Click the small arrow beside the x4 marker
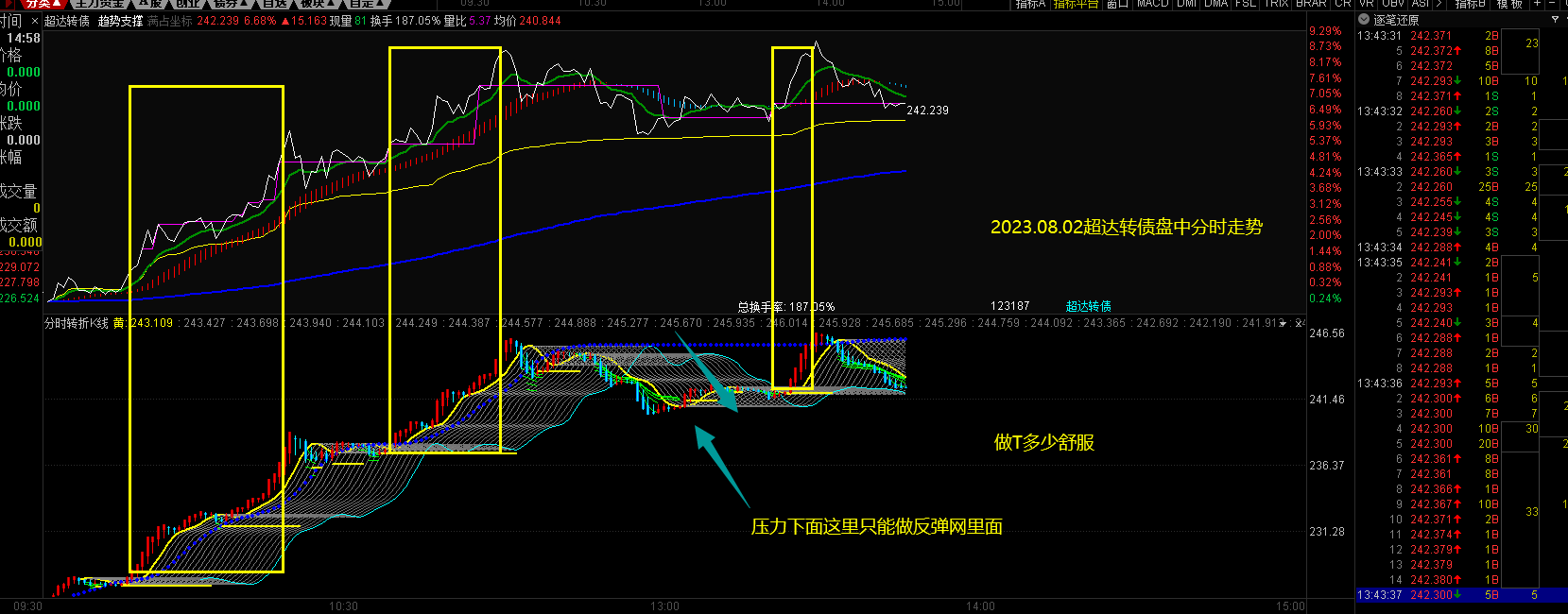 [1284, 323]
